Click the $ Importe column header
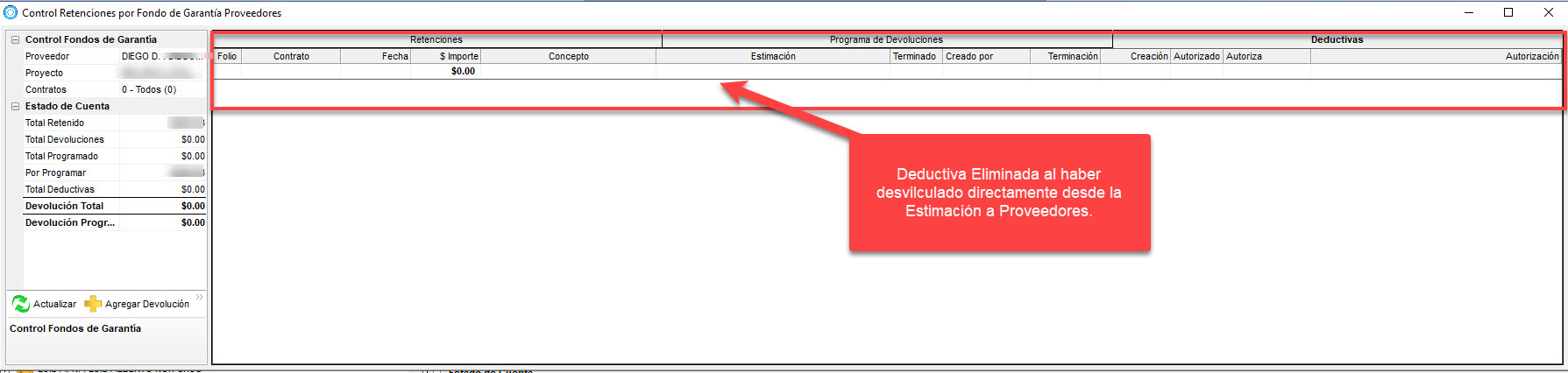This screenshot has width=1568, height=373. tap(458, 56)
